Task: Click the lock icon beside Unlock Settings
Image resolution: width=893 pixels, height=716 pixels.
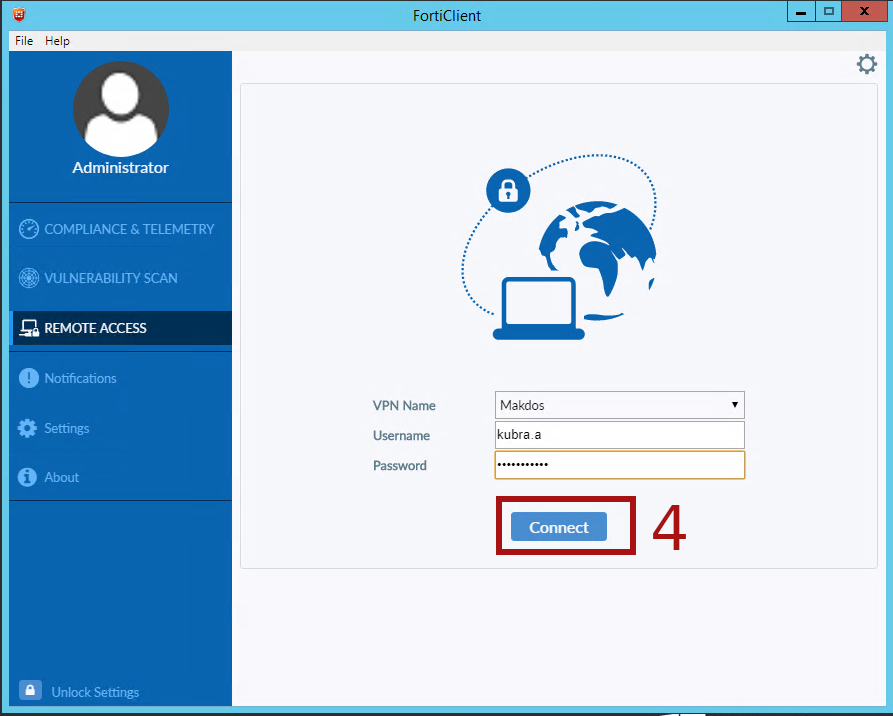Action: [x=29, y=690]
